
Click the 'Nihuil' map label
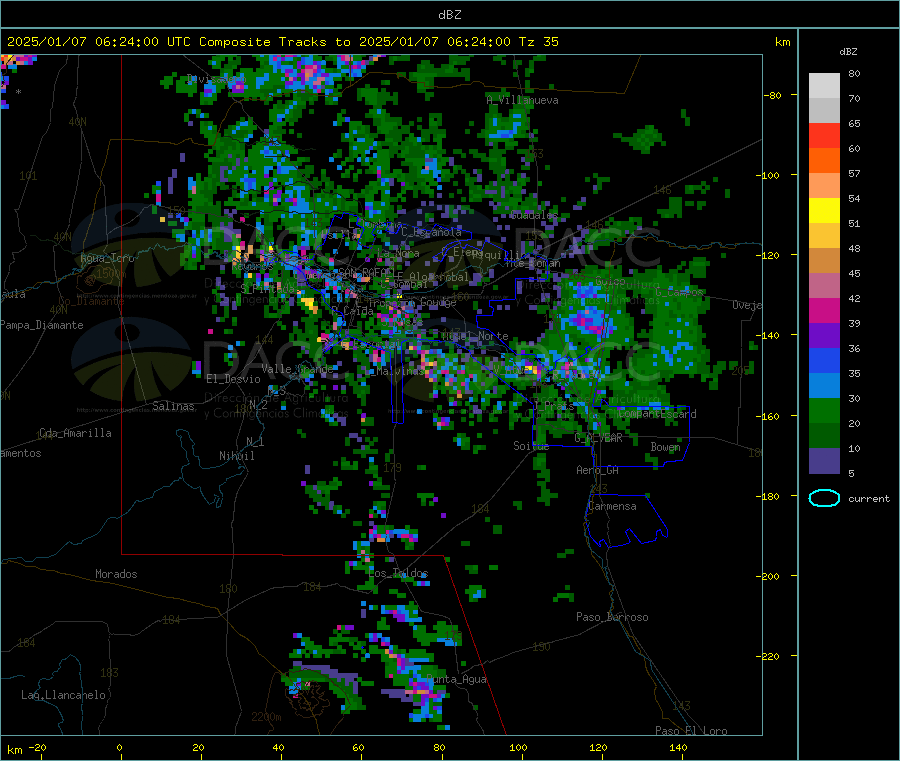point(236,456)
